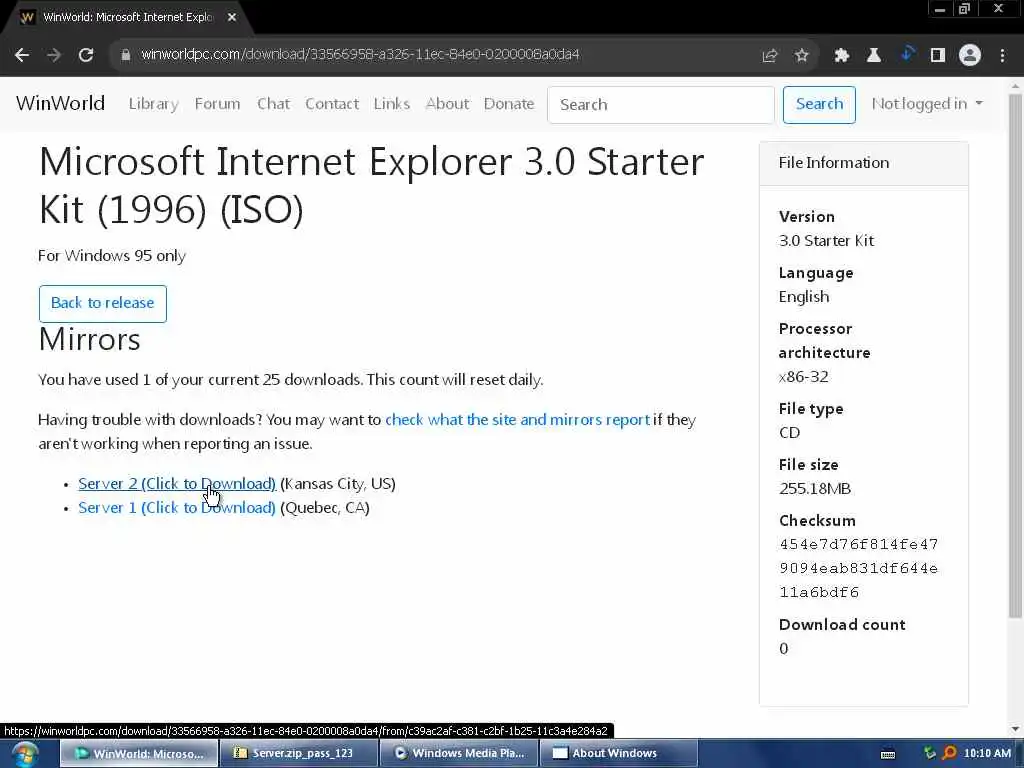The width and height of the screenshot is (1024, 768).
Task: Click the site padlock icon
Action: 125,55
